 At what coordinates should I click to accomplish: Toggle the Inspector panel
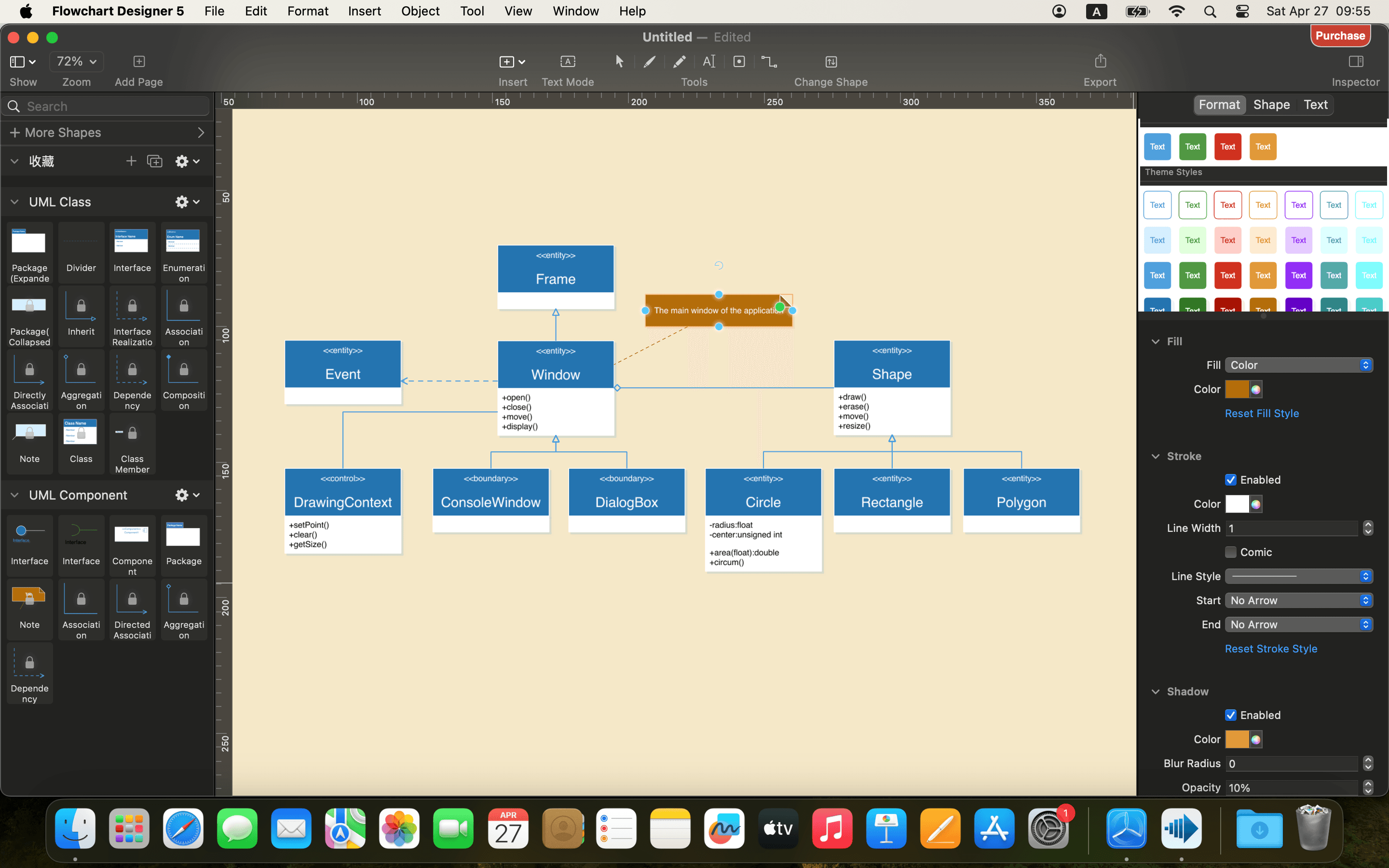[x=1356, y=61]
